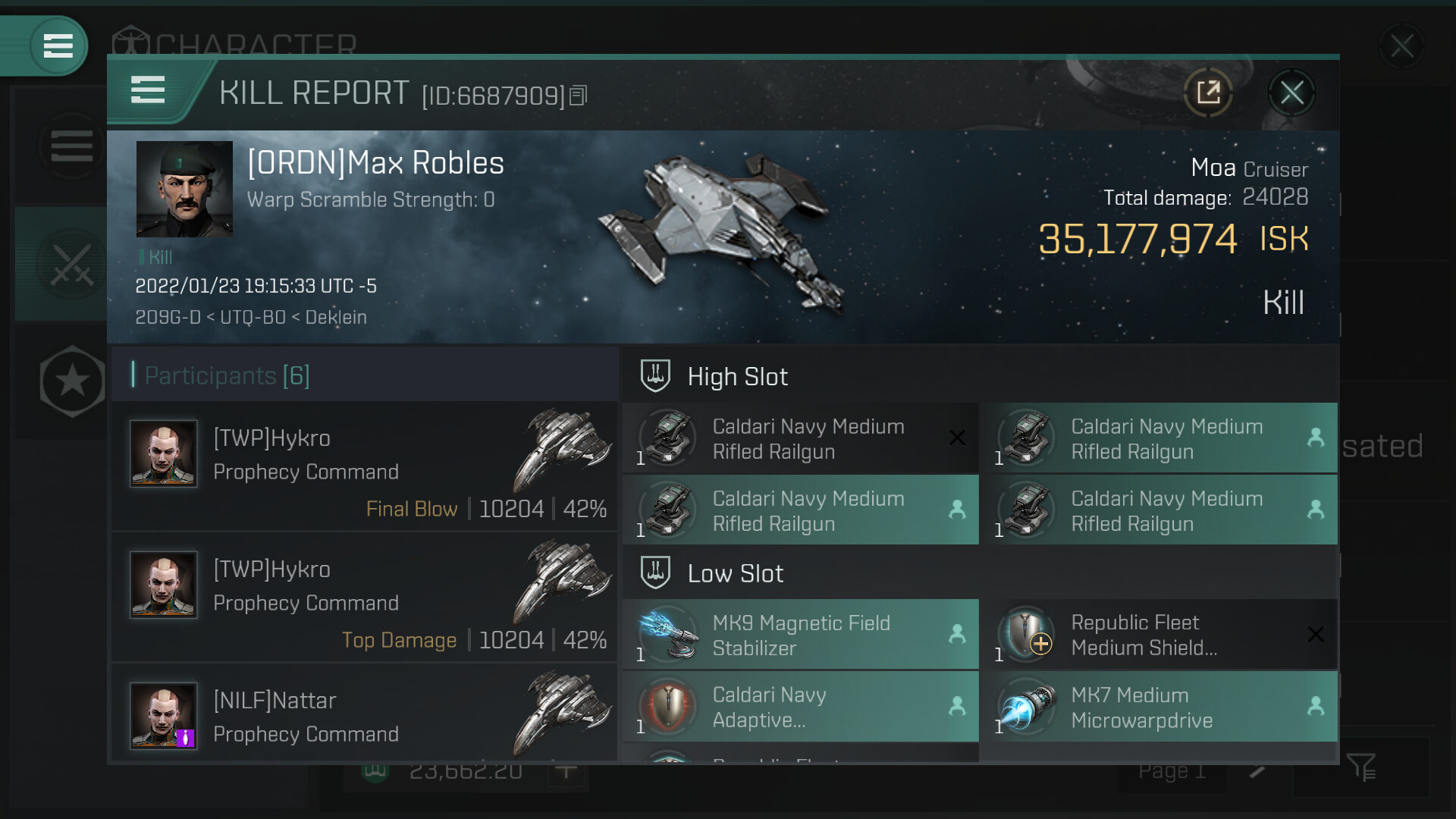The height and width of the screenshot is (819, 1456).
Task: Select the star badge sidebar icon
Action: click(72, 381)
